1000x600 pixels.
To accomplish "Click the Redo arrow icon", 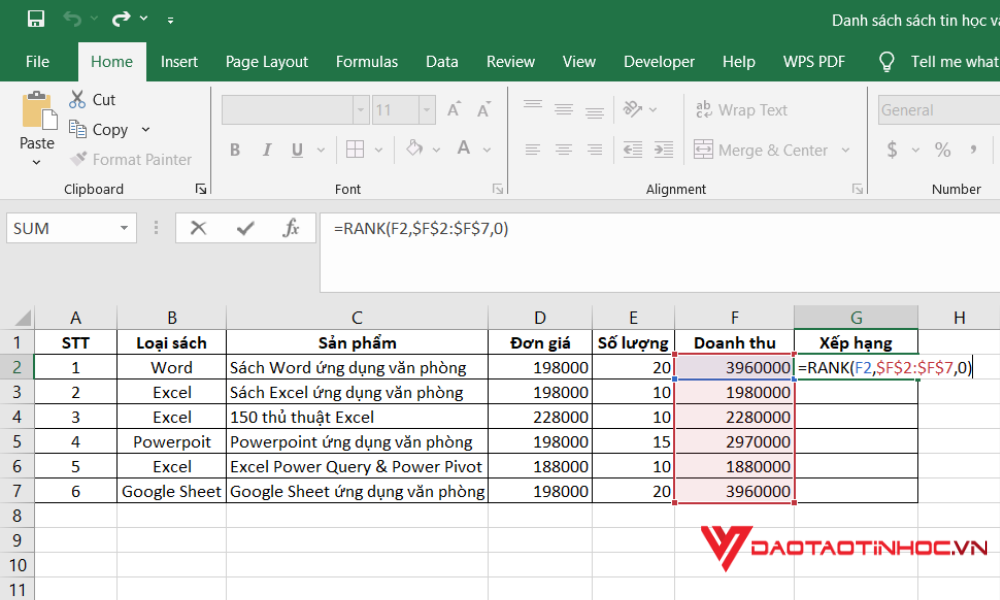I will point(121,19).
